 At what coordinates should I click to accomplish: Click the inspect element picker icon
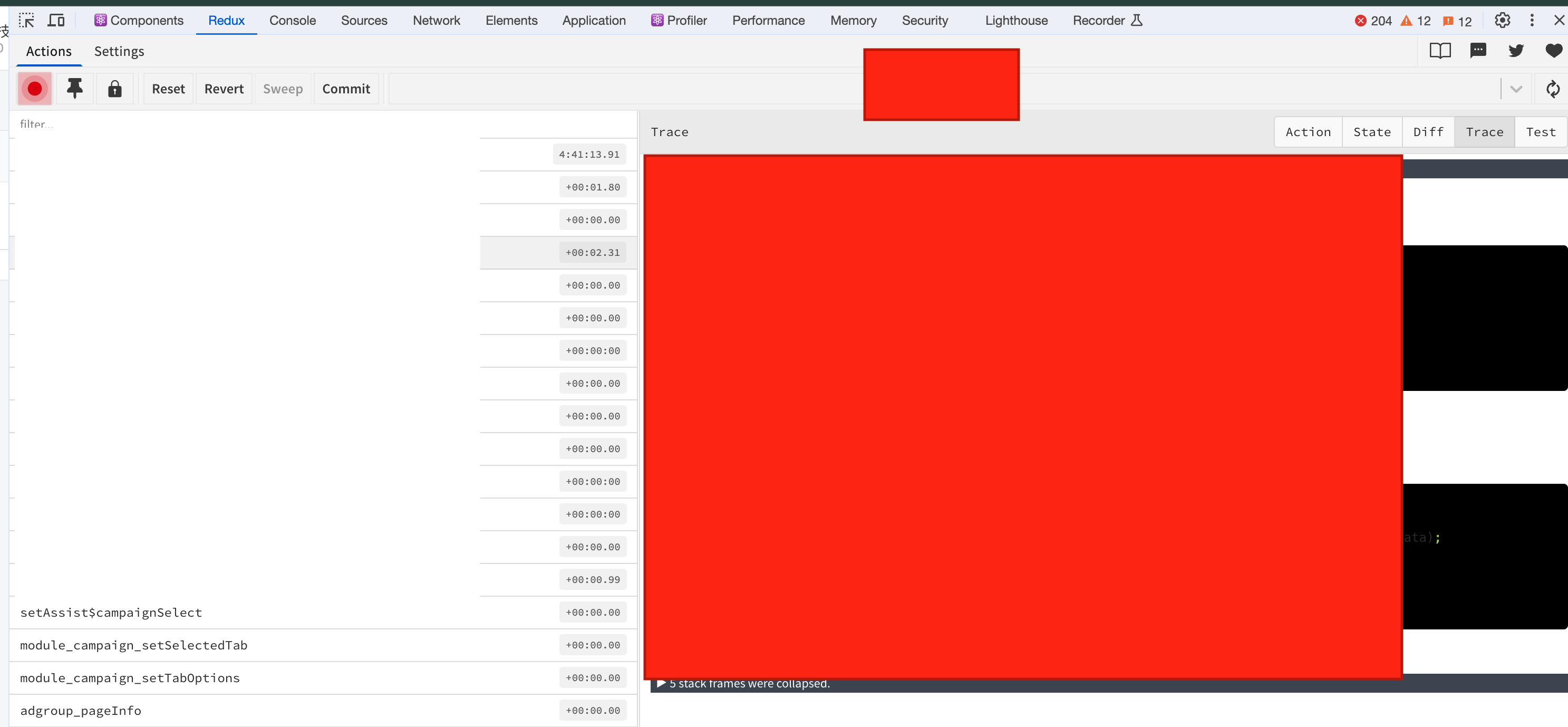click(26, 20)
